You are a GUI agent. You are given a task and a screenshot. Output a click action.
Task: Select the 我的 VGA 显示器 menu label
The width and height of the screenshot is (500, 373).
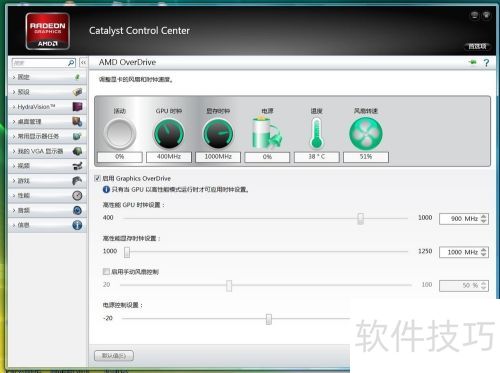point(40,151)
